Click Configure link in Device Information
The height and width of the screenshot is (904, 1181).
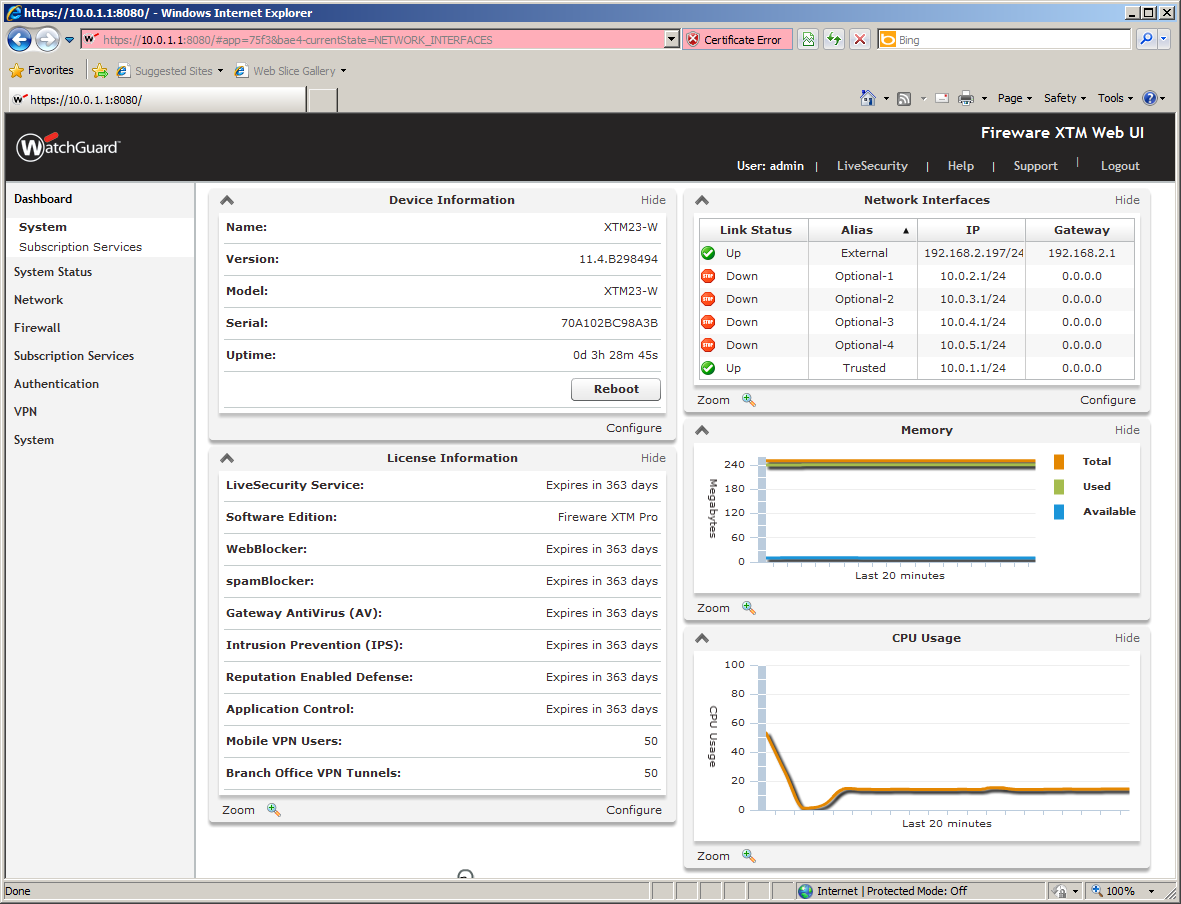[634, 428]
